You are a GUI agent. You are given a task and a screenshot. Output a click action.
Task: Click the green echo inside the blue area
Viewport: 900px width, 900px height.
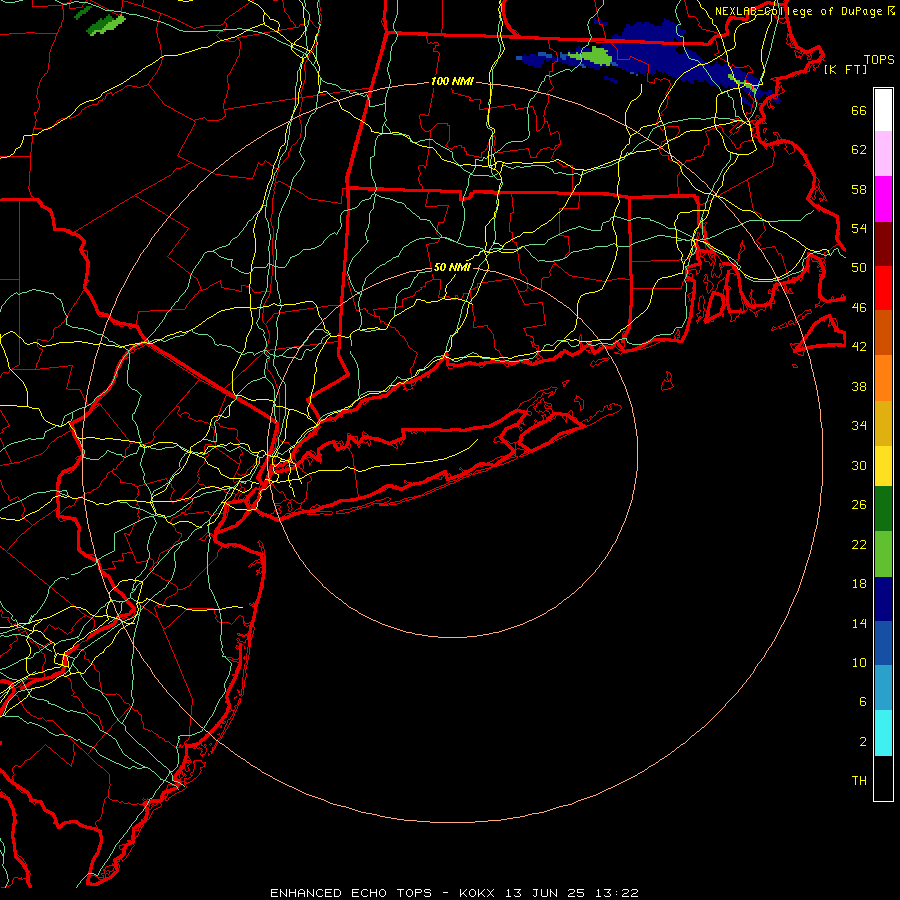tap(591, 56)
